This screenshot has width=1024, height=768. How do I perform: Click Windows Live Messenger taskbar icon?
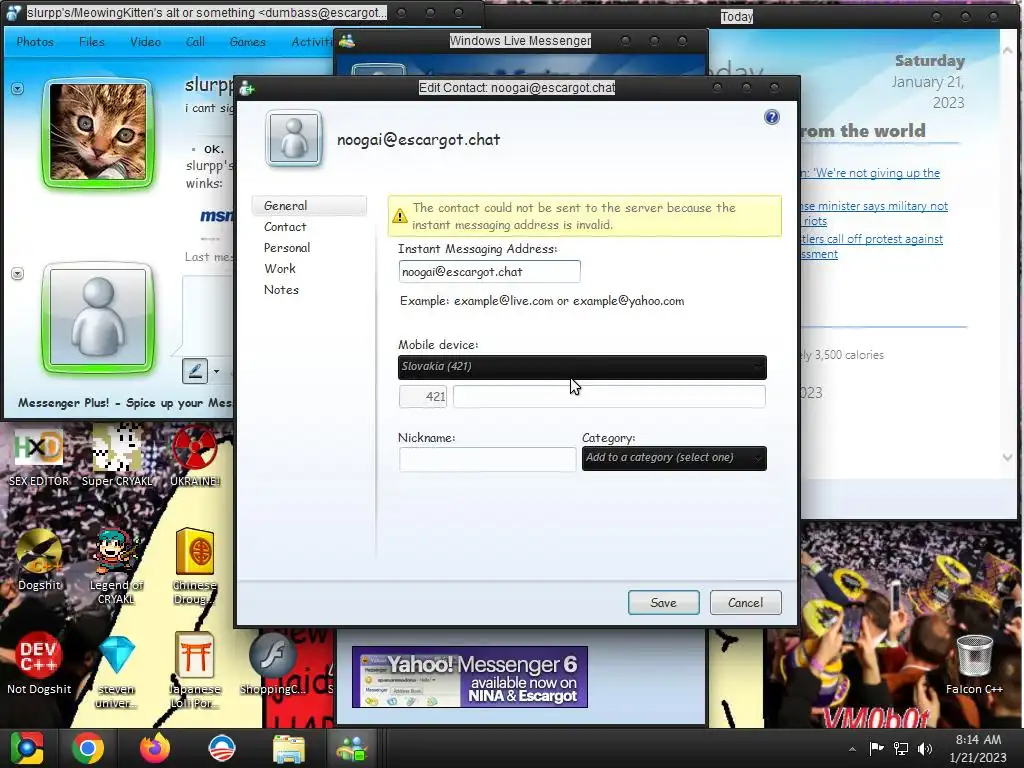pos(352,749)
